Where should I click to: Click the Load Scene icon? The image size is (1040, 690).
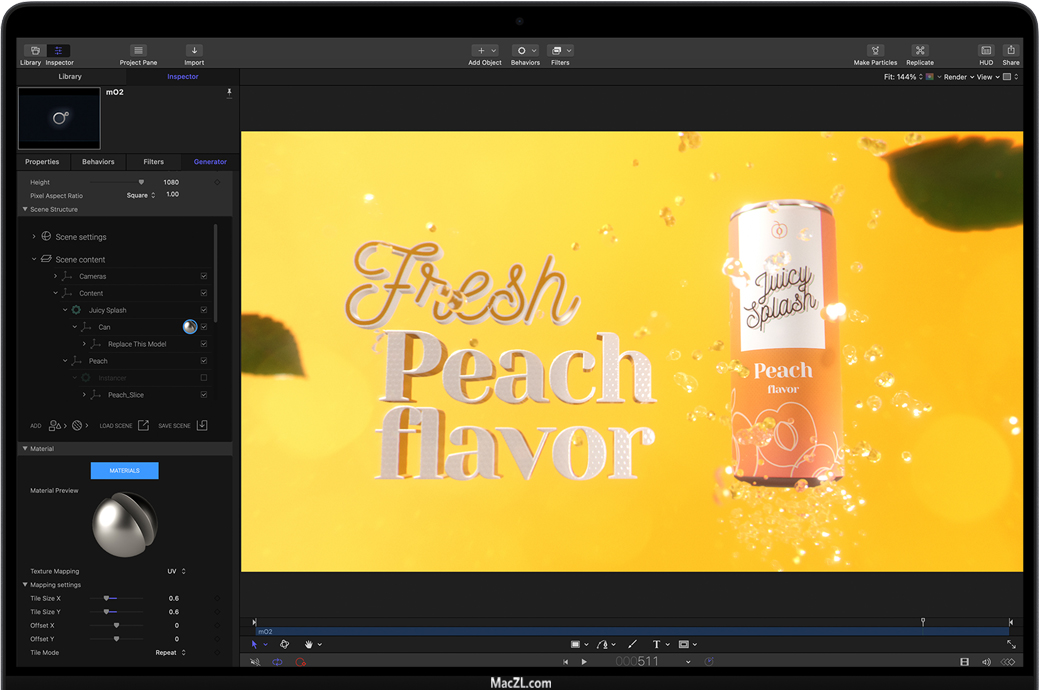(x=143, y=426)
